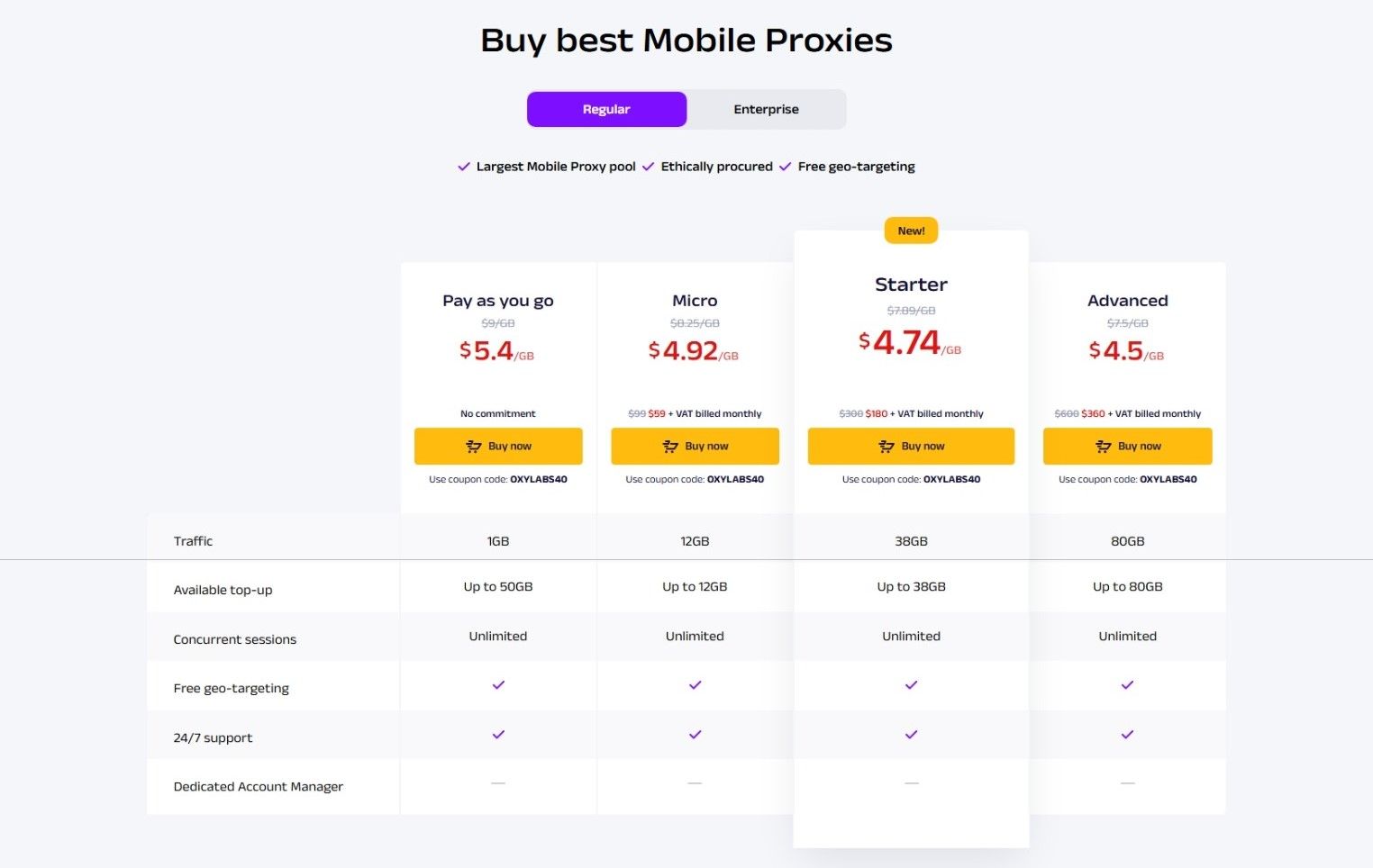1373x868 pixels.
Task: Select the Pay as you go plan title
Action: 497,300
